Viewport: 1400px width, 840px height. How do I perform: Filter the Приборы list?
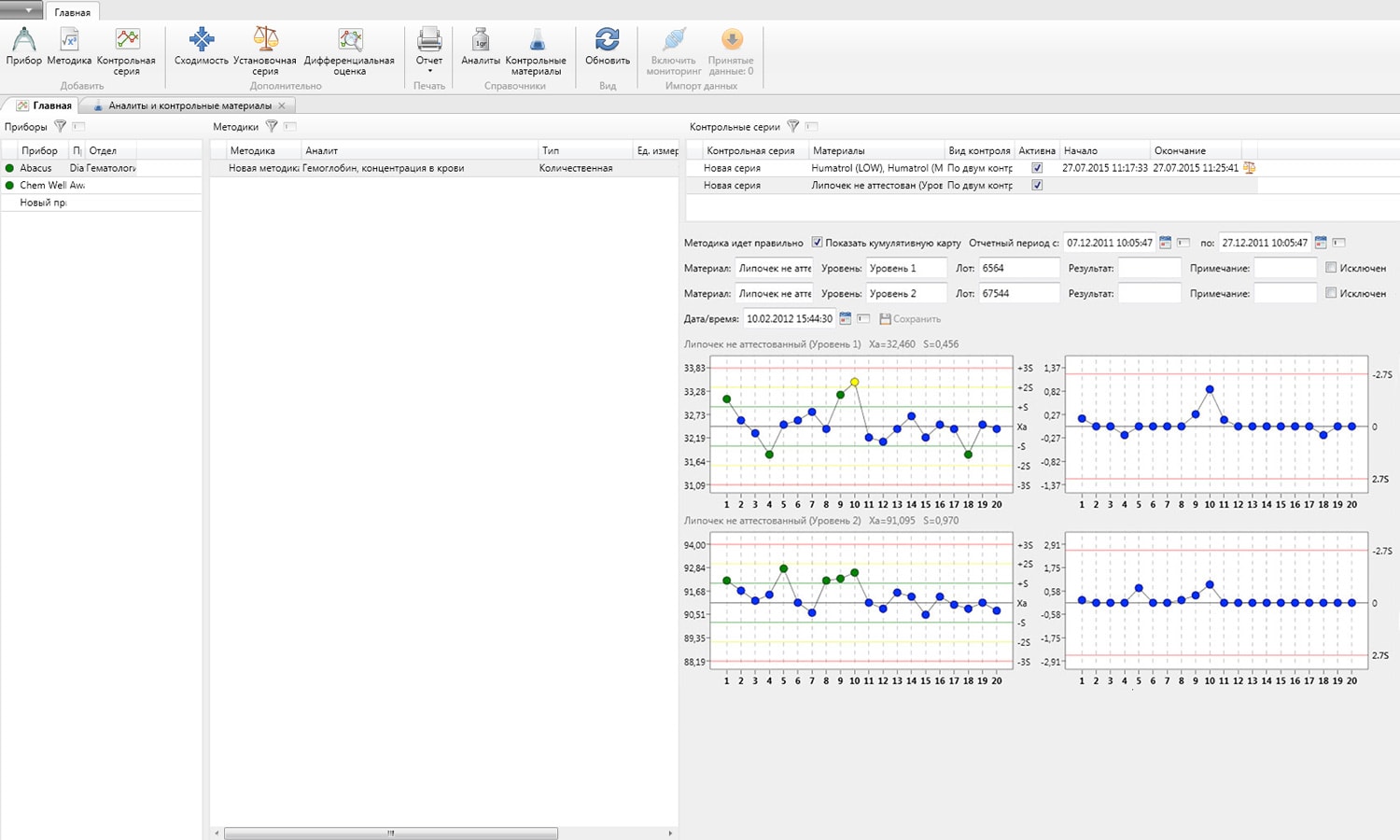(x=61, y=126)
